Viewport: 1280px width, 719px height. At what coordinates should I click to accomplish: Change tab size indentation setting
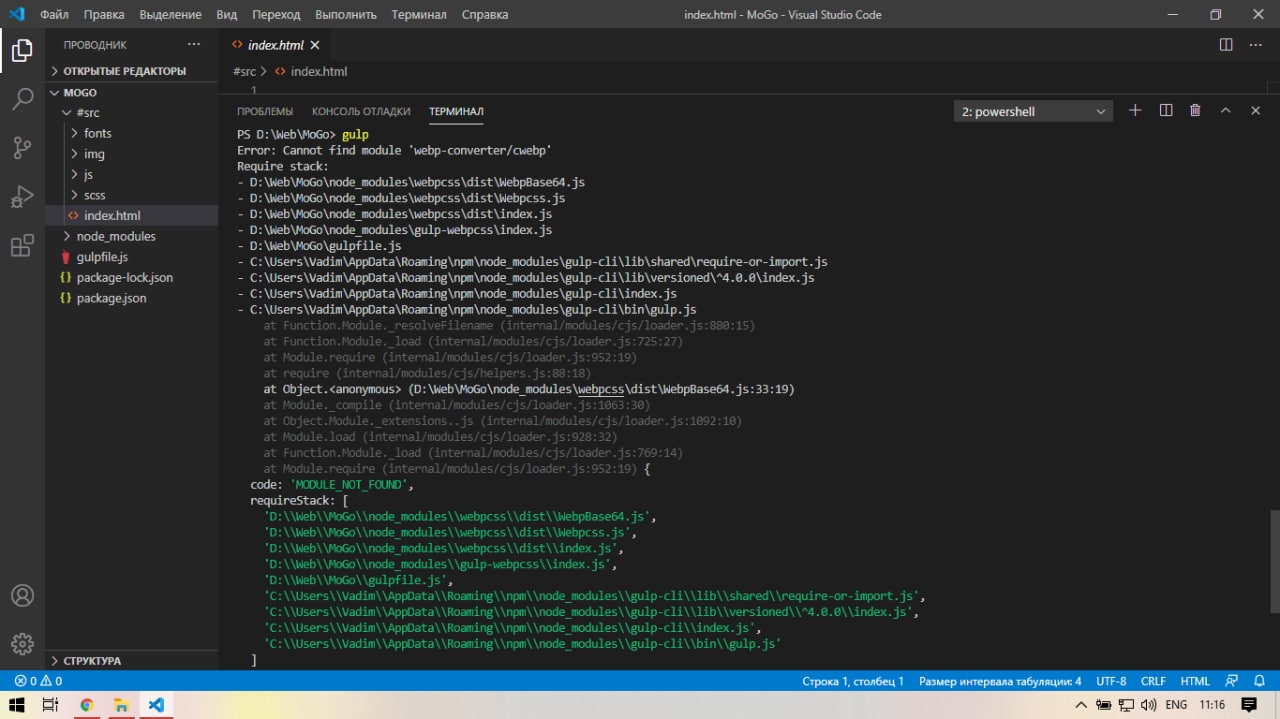coord(1000,681)
